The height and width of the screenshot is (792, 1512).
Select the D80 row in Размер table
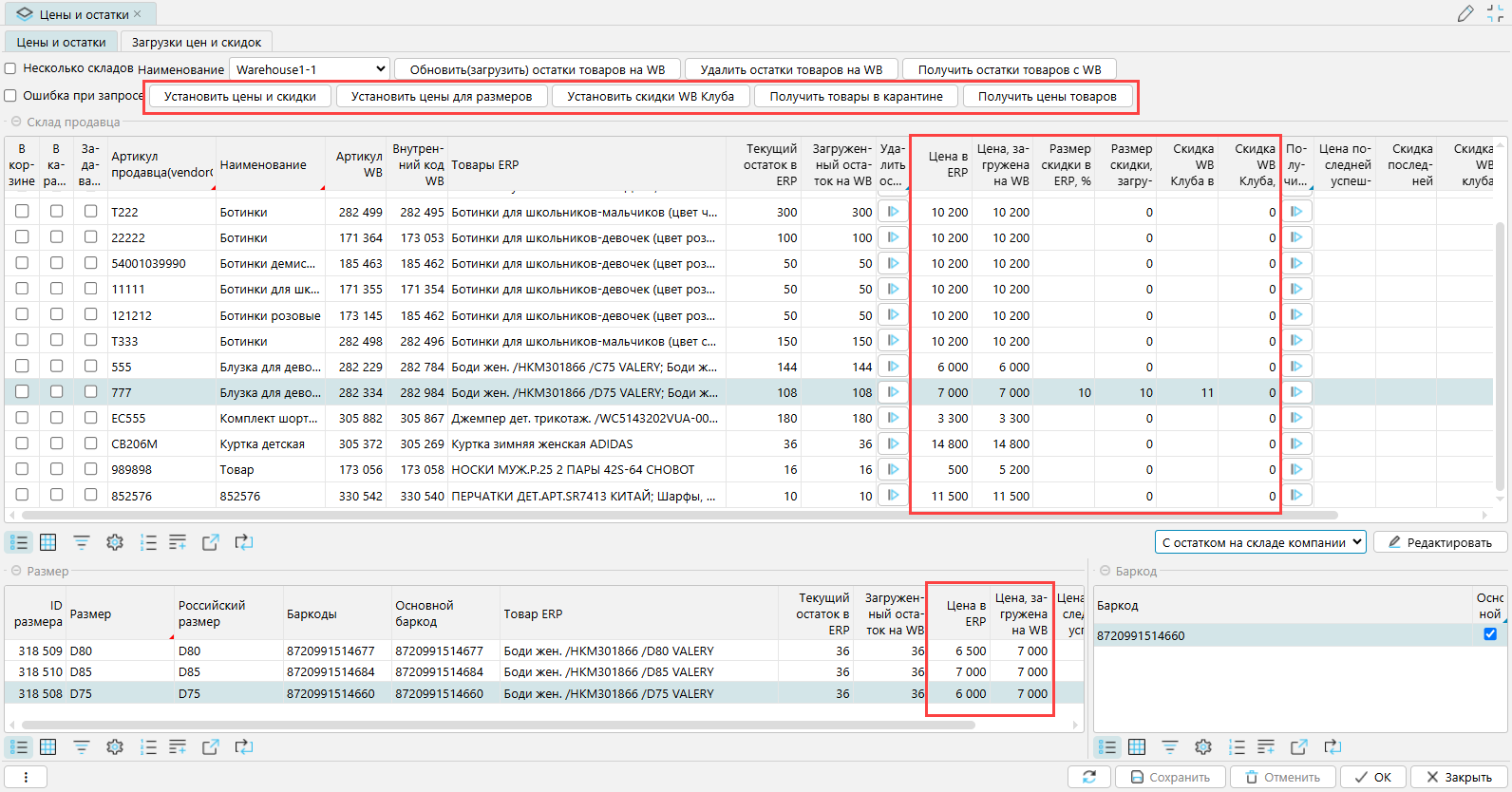point(544,651)
